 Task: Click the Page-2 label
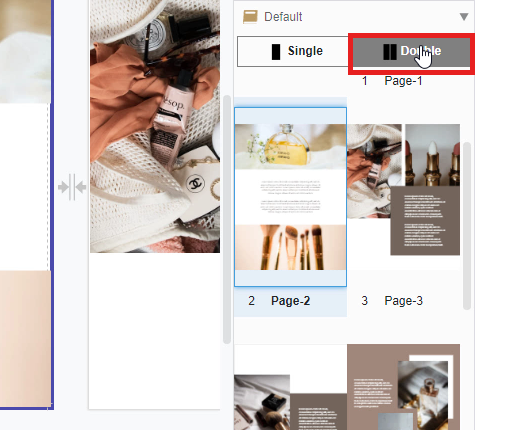(x=290, y=301)
